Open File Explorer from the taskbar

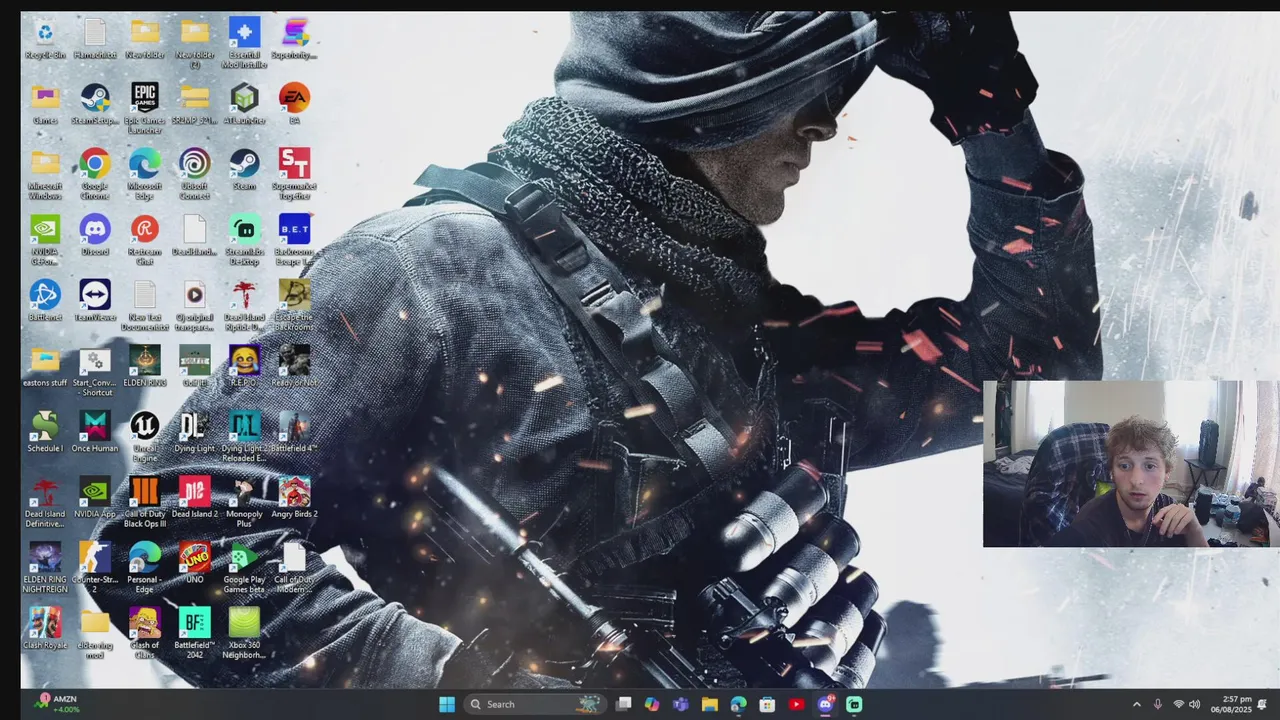(710, 704)
